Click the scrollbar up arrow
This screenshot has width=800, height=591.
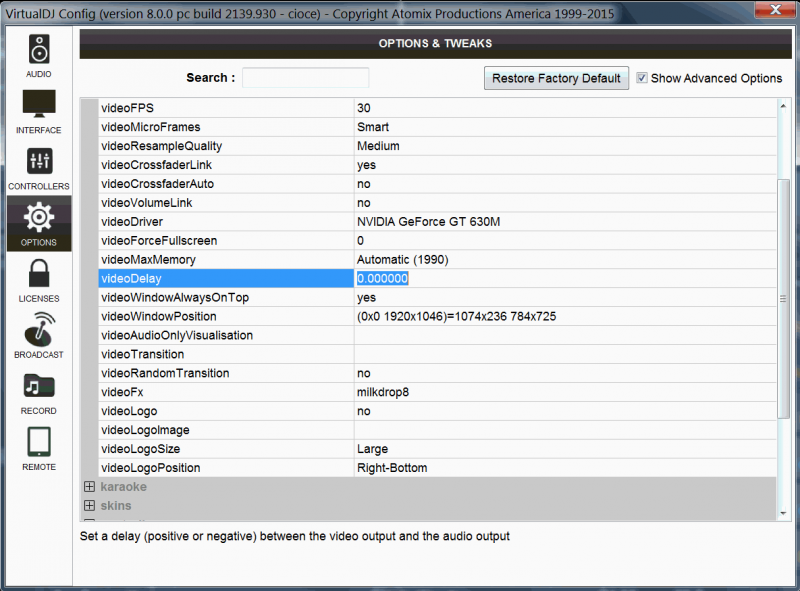pyautogui.click(x=783, y=106)
